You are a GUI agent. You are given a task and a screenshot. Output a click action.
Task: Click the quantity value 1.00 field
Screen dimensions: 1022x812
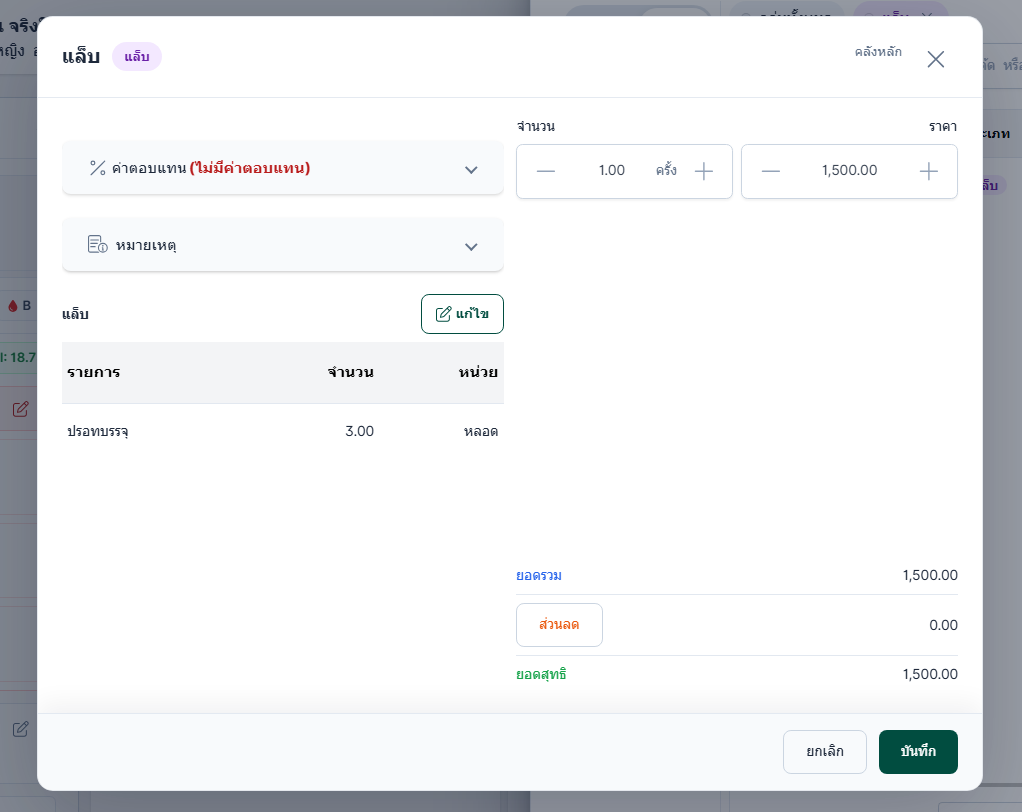(x=611, y=171)
